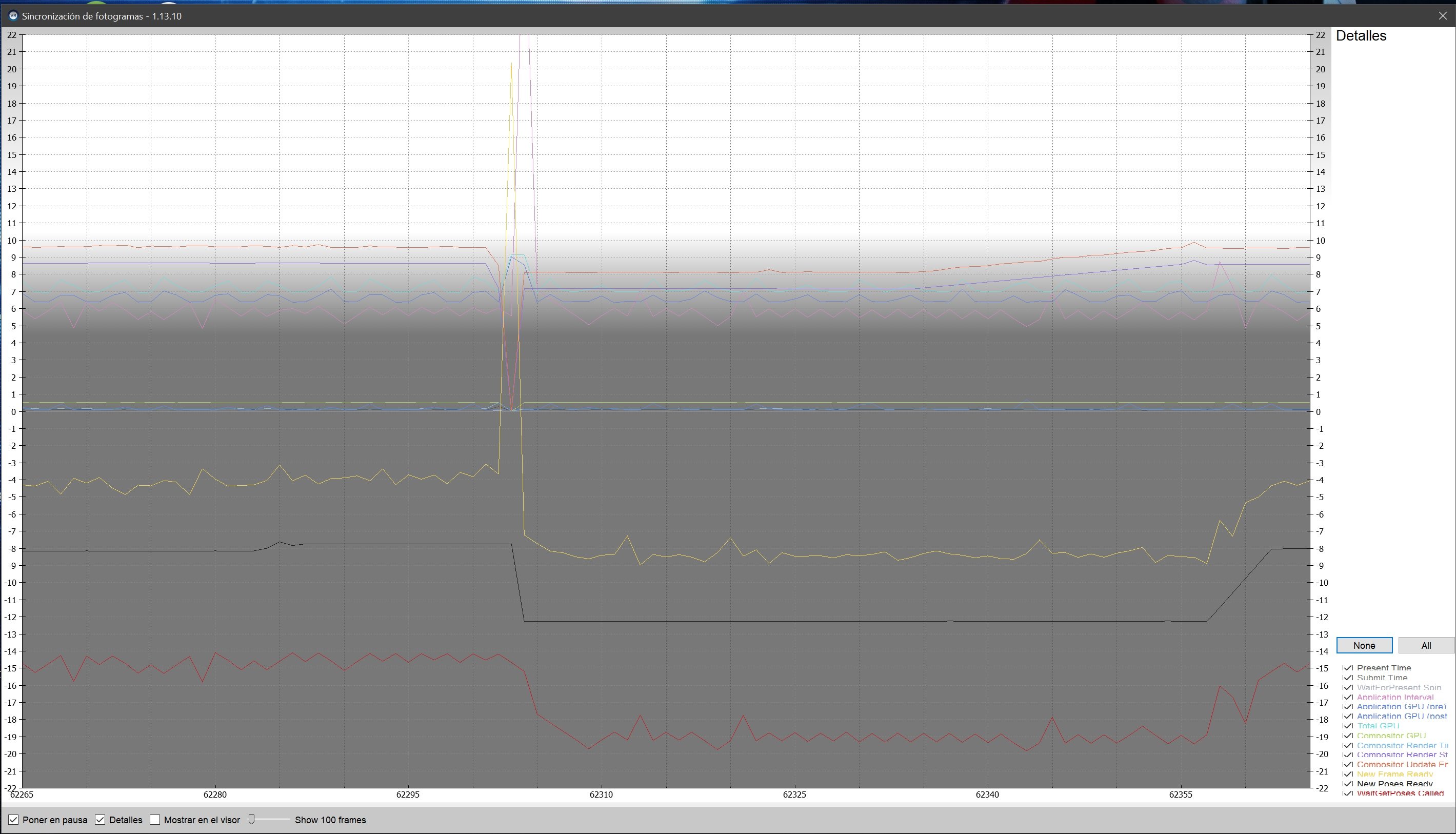Click the yellow spike peak in graph
This screenshot has height=834, width=1456.
pos(511,64)
